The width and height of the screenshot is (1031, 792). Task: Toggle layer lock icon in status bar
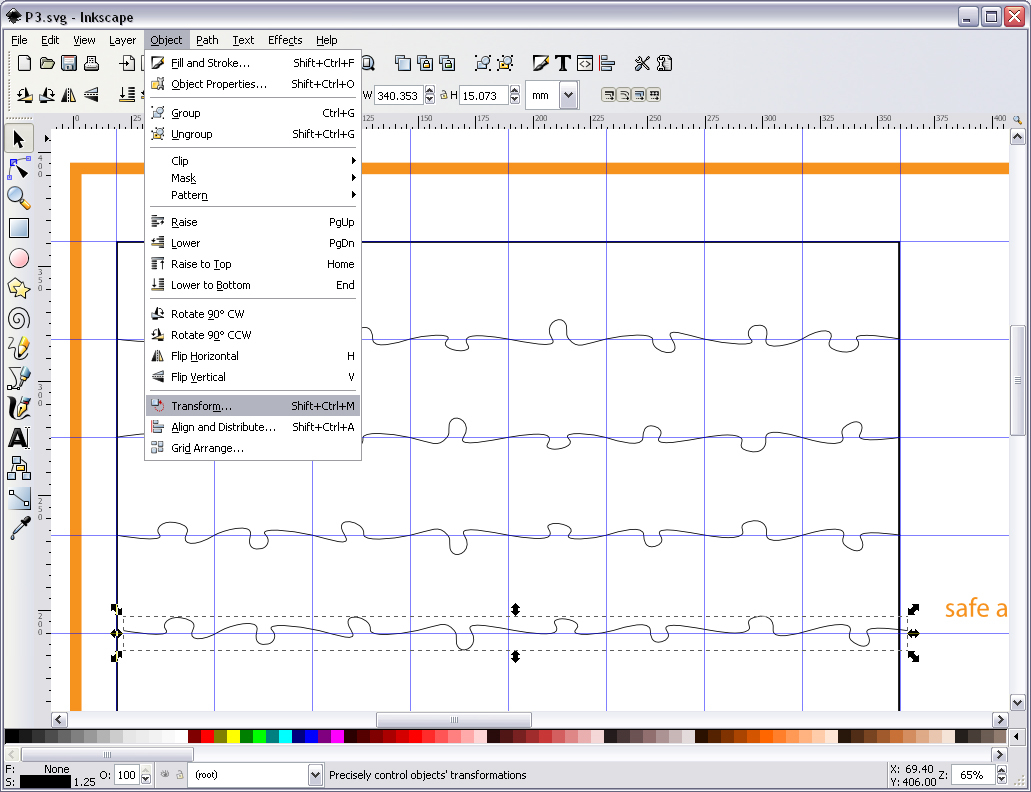coord(180,774)
